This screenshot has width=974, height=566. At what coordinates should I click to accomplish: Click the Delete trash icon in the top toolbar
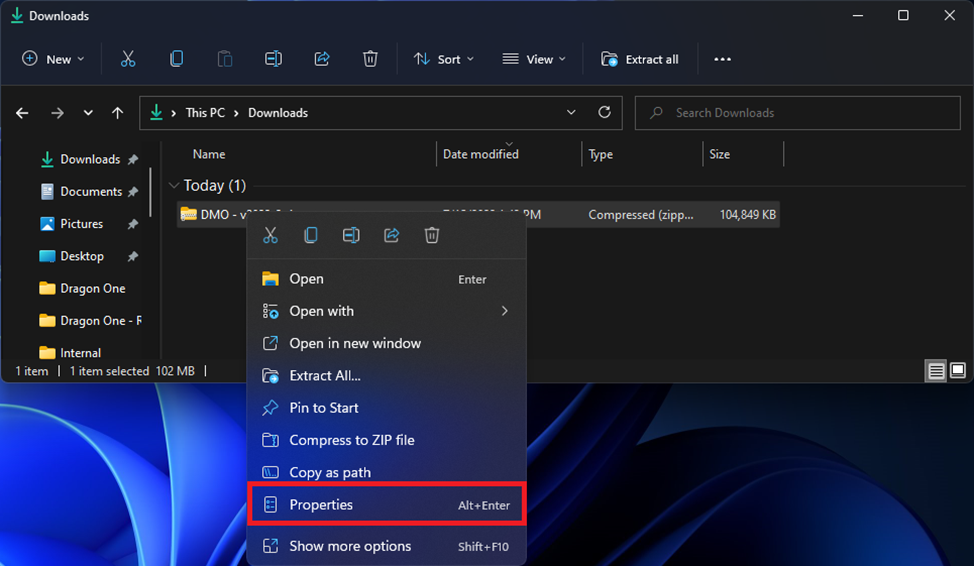370,59
